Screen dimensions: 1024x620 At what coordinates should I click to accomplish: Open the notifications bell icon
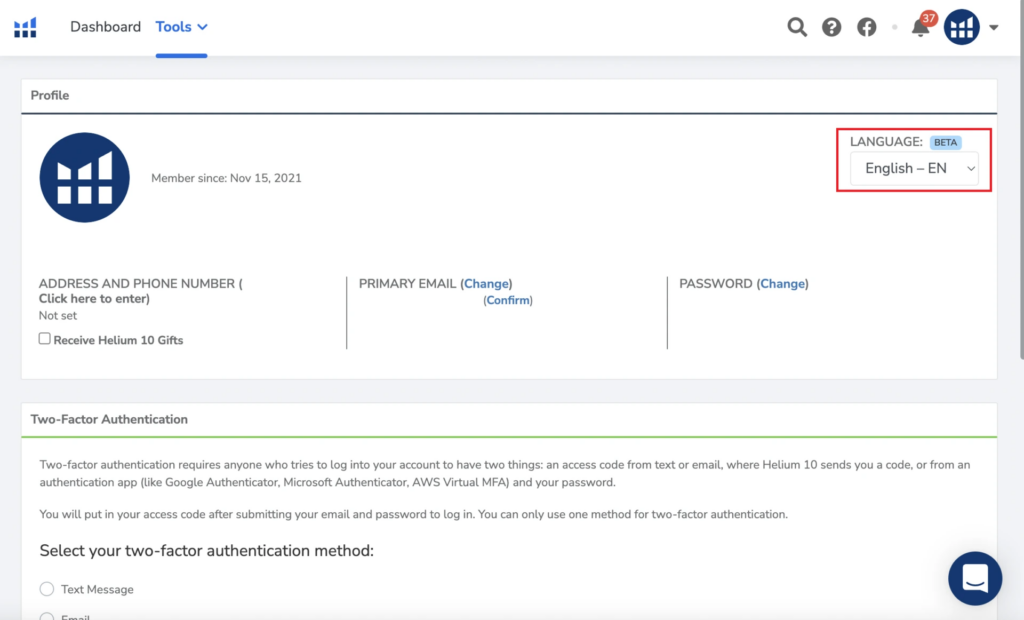pos(920,28)
